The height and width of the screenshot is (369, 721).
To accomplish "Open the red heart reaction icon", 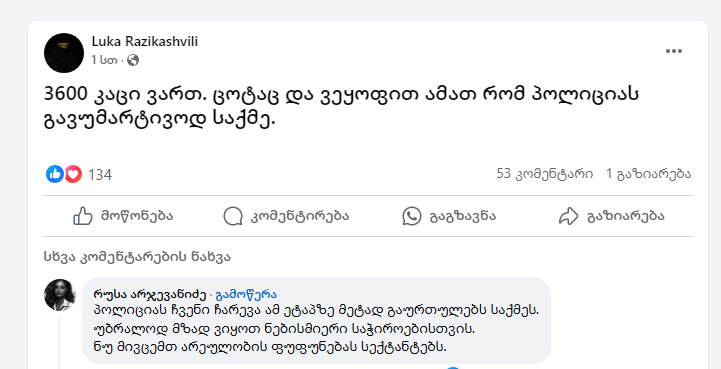I will click(x=73, y=174).
